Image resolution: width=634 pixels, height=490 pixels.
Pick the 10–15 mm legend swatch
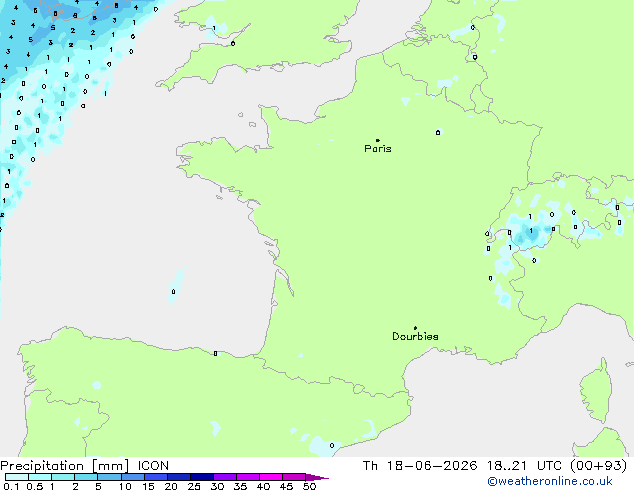click(x=133, y=477)
